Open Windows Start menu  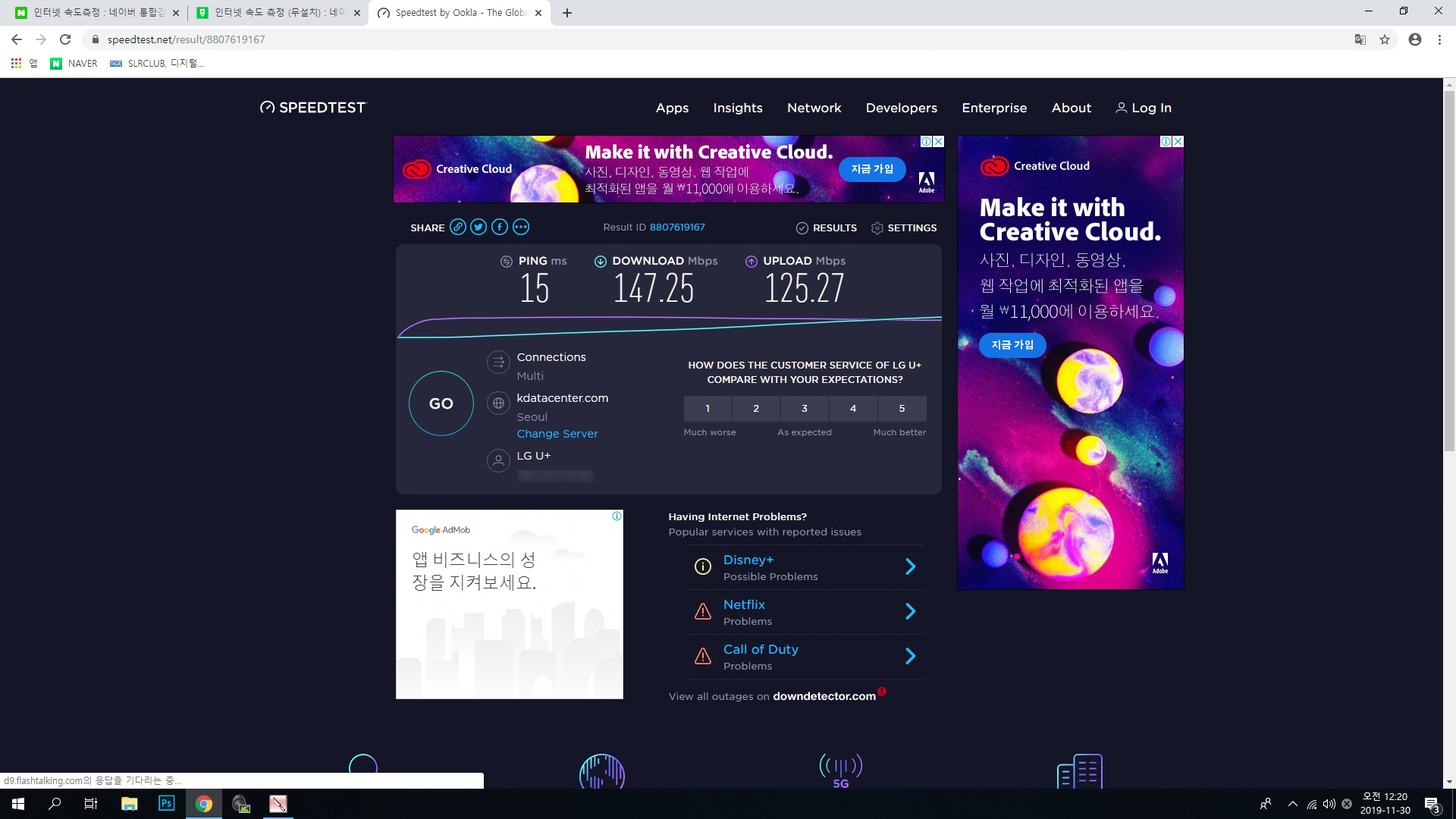[18, 804]
